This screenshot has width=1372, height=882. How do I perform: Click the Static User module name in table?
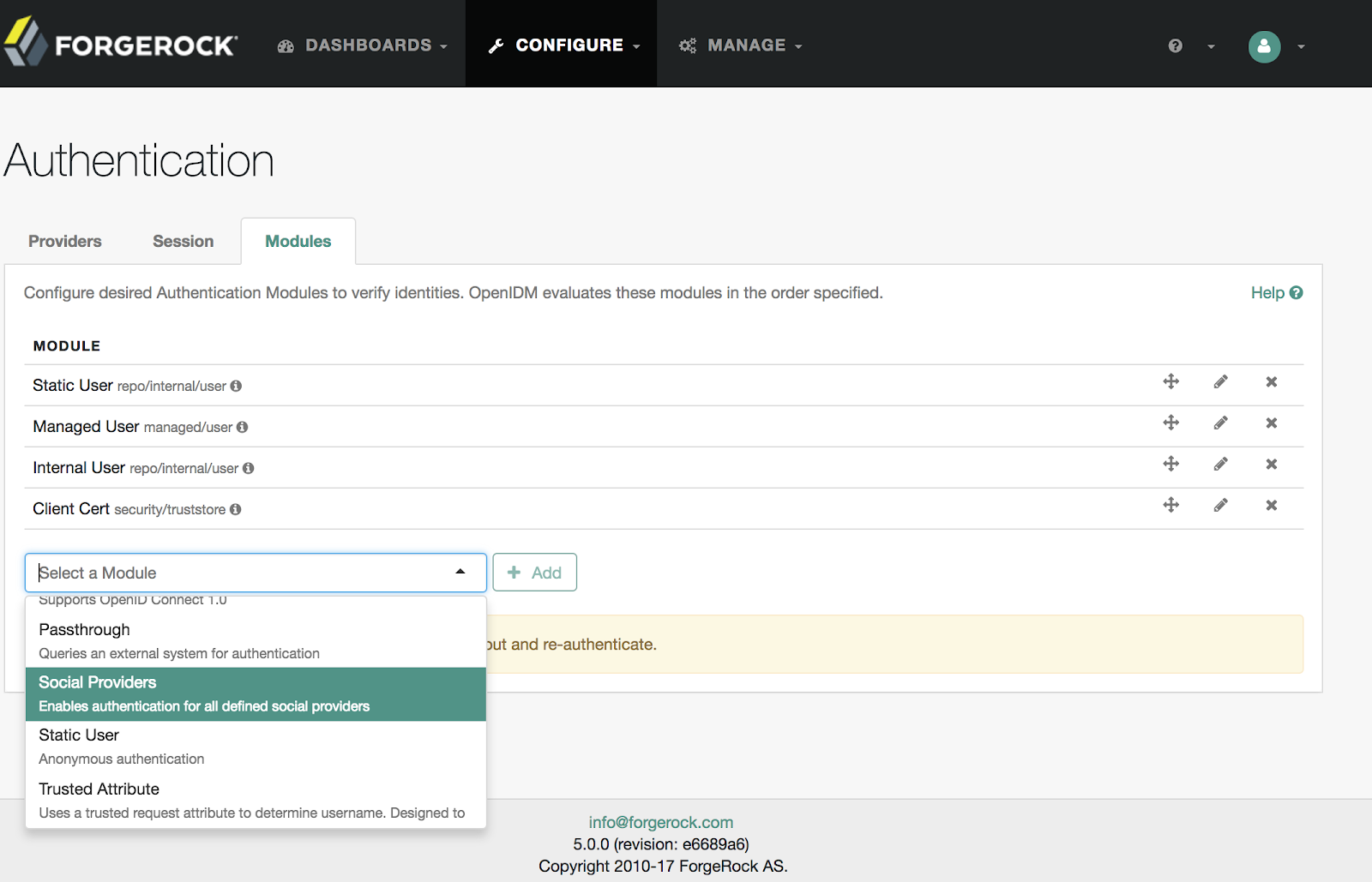pyautogui.click(x=73, y=386)
